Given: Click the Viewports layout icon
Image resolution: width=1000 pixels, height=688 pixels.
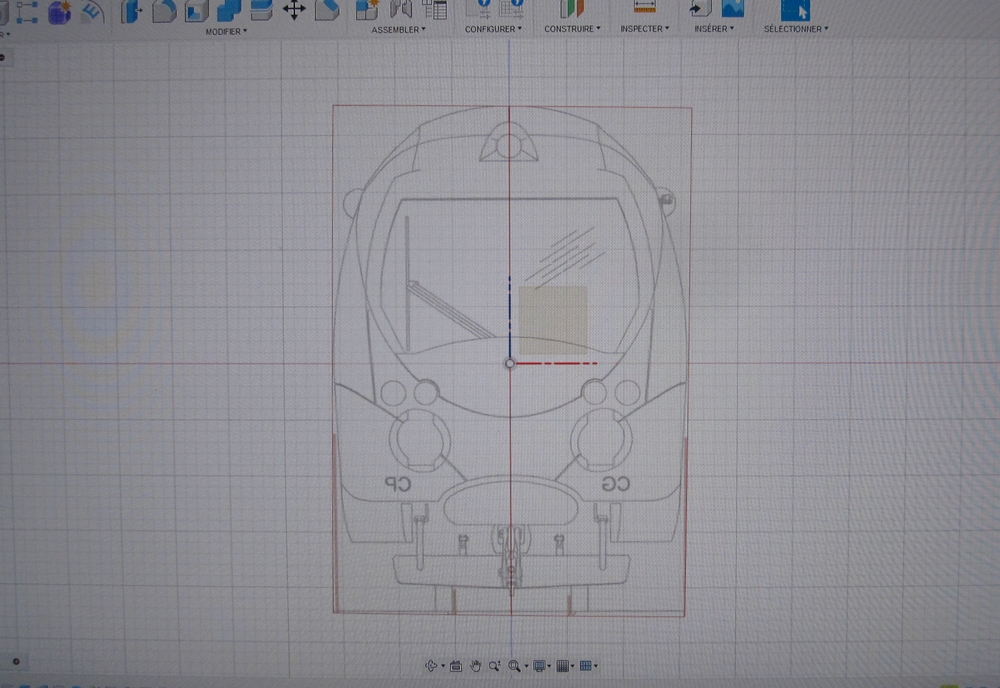Looking at the screenshot, I should pos(585,666).
